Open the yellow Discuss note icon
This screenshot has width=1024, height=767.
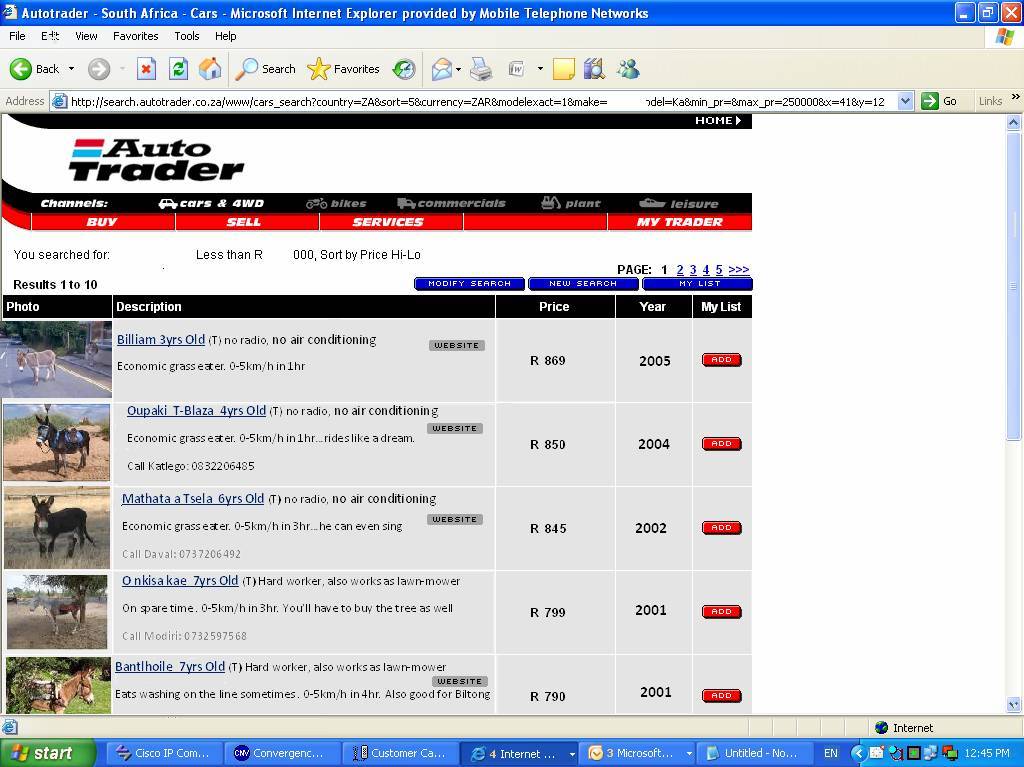(x=564, y=69)
